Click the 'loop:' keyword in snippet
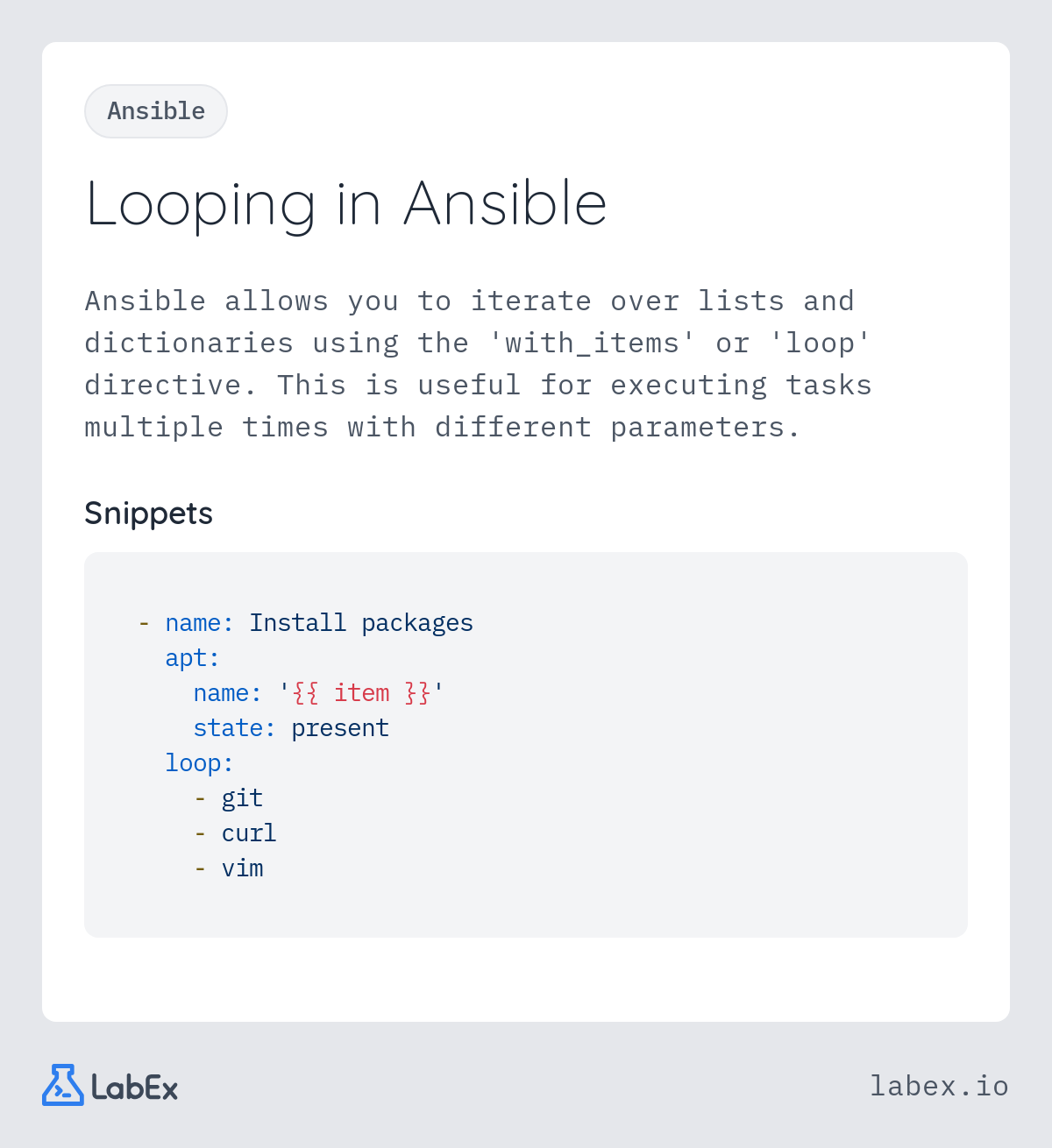This screenshot has height=1148, width=1052. pos(199,763)
